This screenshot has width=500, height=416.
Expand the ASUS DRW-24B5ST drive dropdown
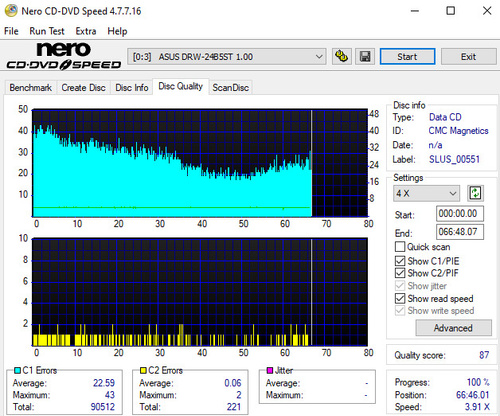226,57
